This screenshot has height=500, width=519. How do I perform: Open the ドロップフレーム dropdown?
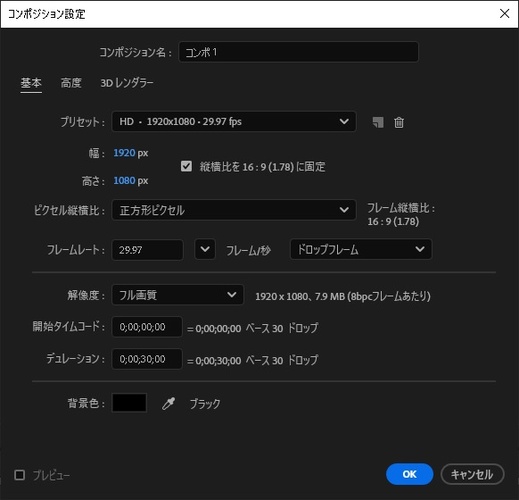coord(361,249)
